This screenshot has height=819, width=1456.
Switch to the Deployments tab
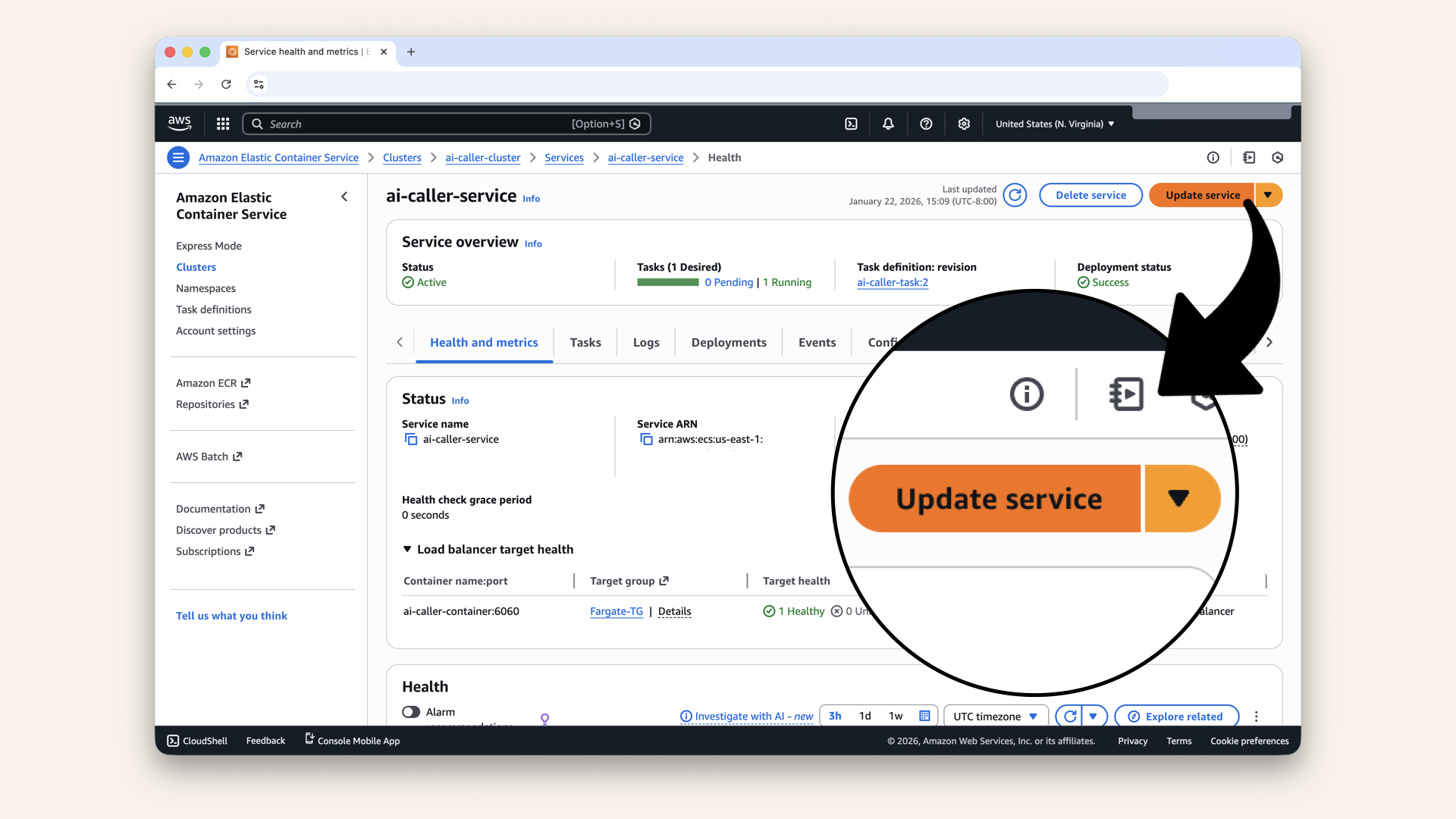tap(728, 343)
